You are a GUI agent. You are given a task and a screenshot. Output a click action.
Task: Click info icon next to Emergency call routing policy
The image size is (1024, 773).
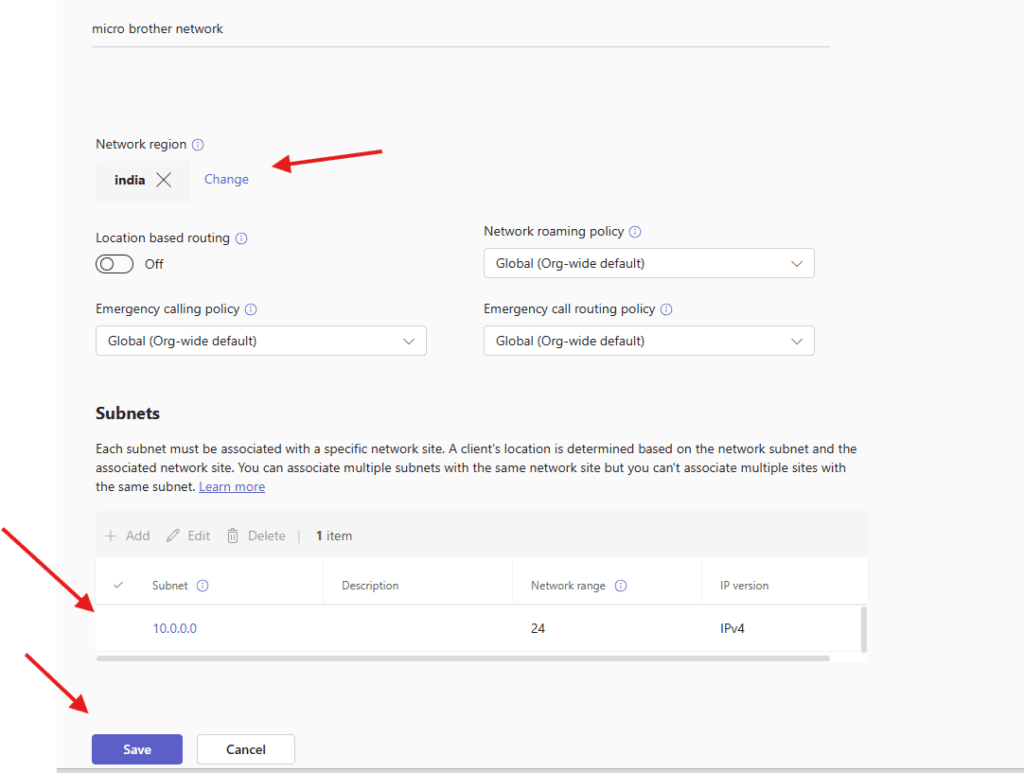[x=666, y=310]
